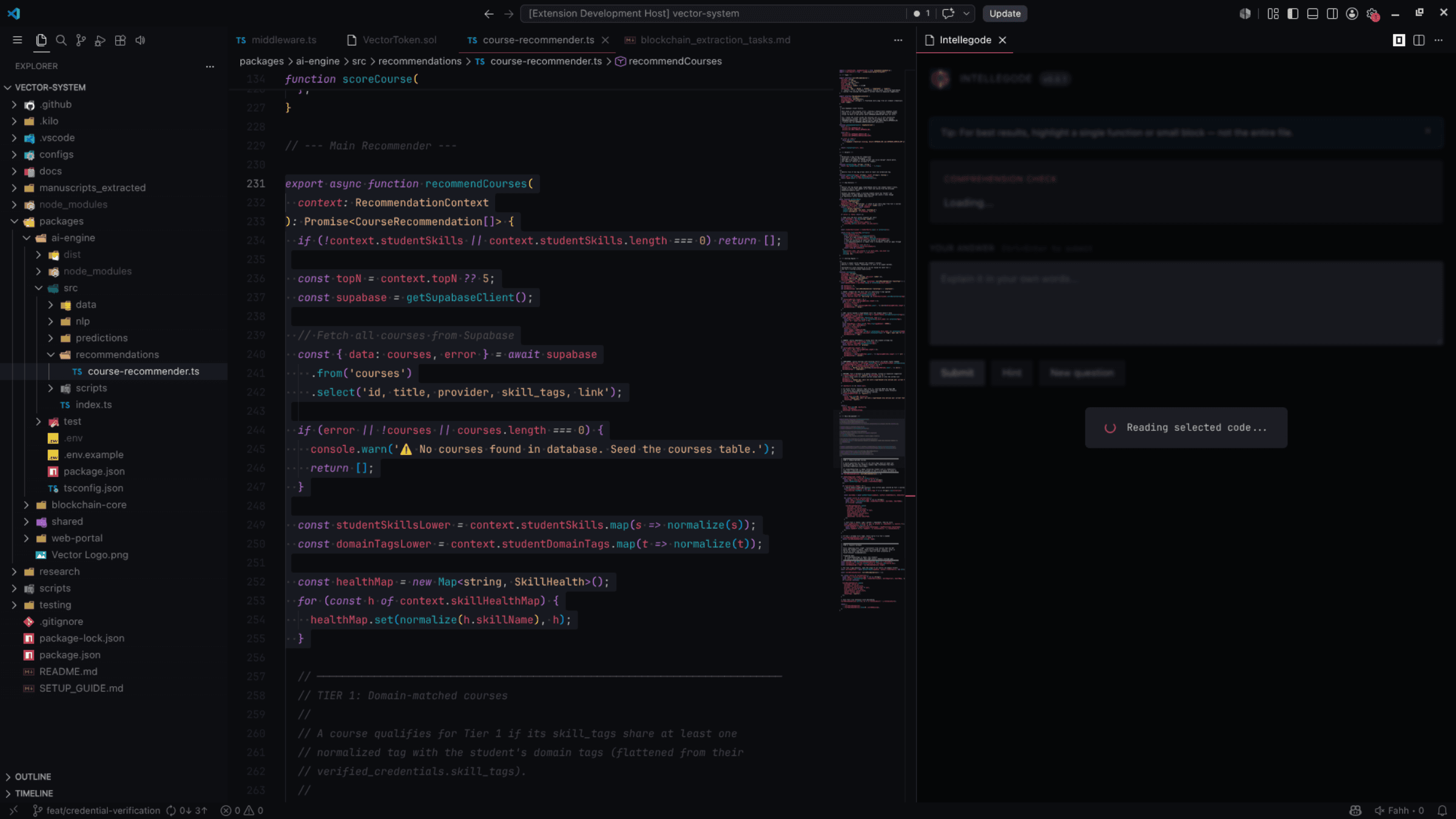Toggle the bottom panel visibility
Image resolution: width=1456 pixels, height=819 pixels.
tap(1312, 13)
